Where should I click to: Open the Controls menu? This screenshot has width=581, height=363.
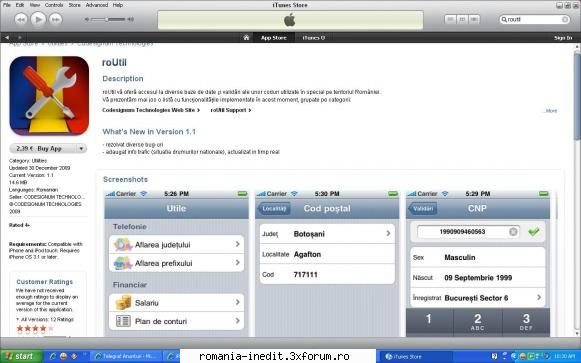click(x=54, y=5)
